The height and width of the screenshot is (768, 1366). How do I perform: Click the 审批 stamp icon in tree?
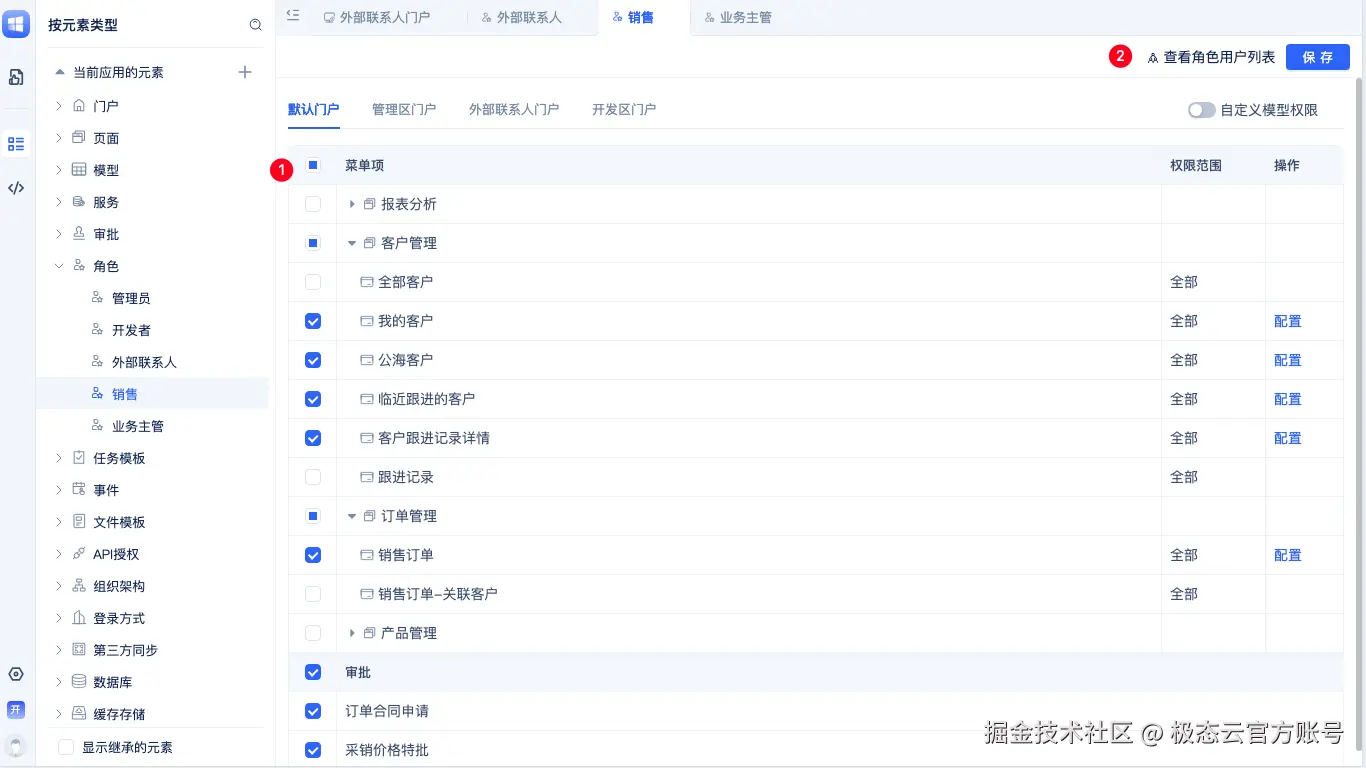click(x=79, y=234)
